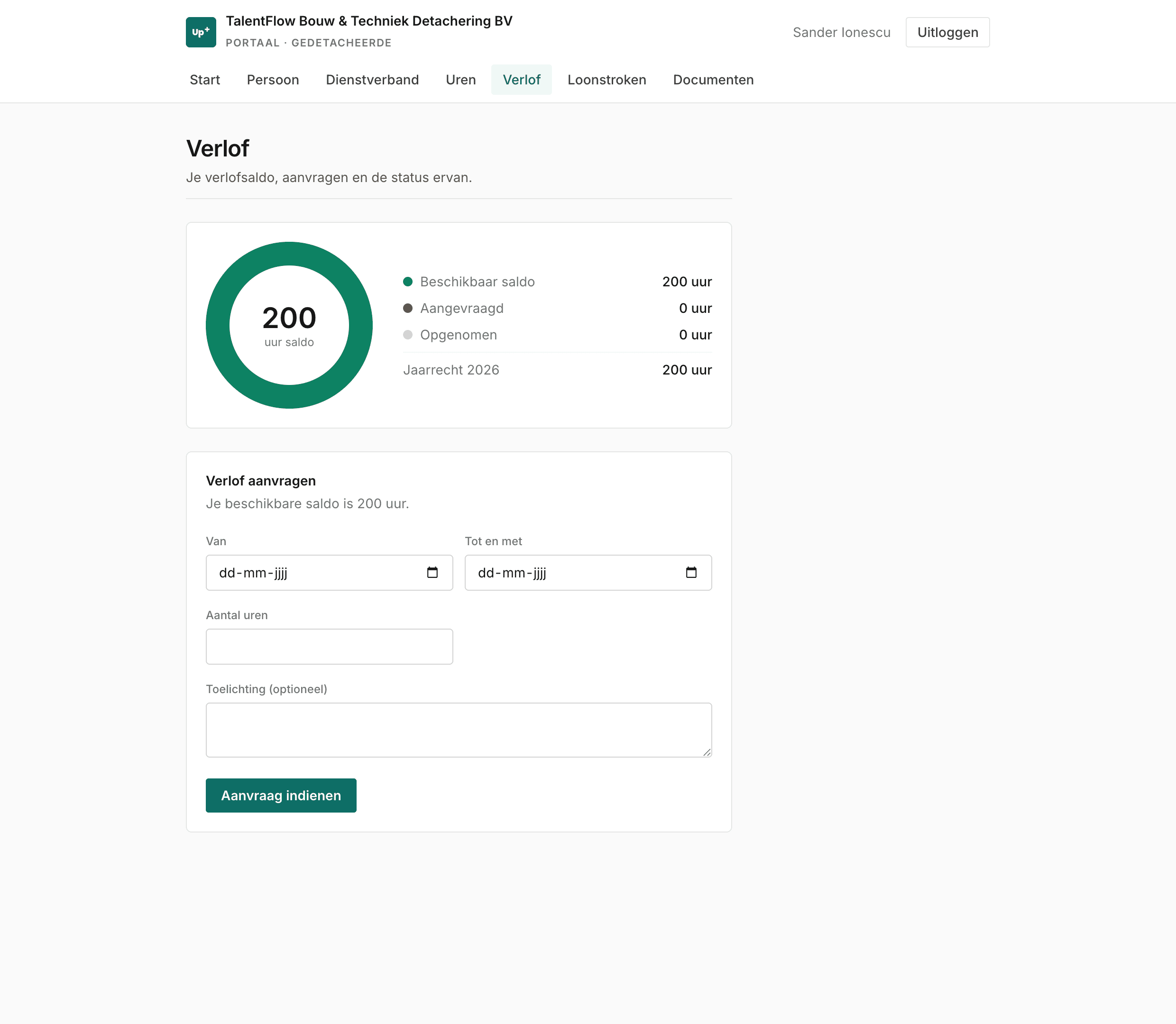Click the green donut chart ring
Screen dimensions: 1176x1024
pyautogui.click(x=289, y=254)
